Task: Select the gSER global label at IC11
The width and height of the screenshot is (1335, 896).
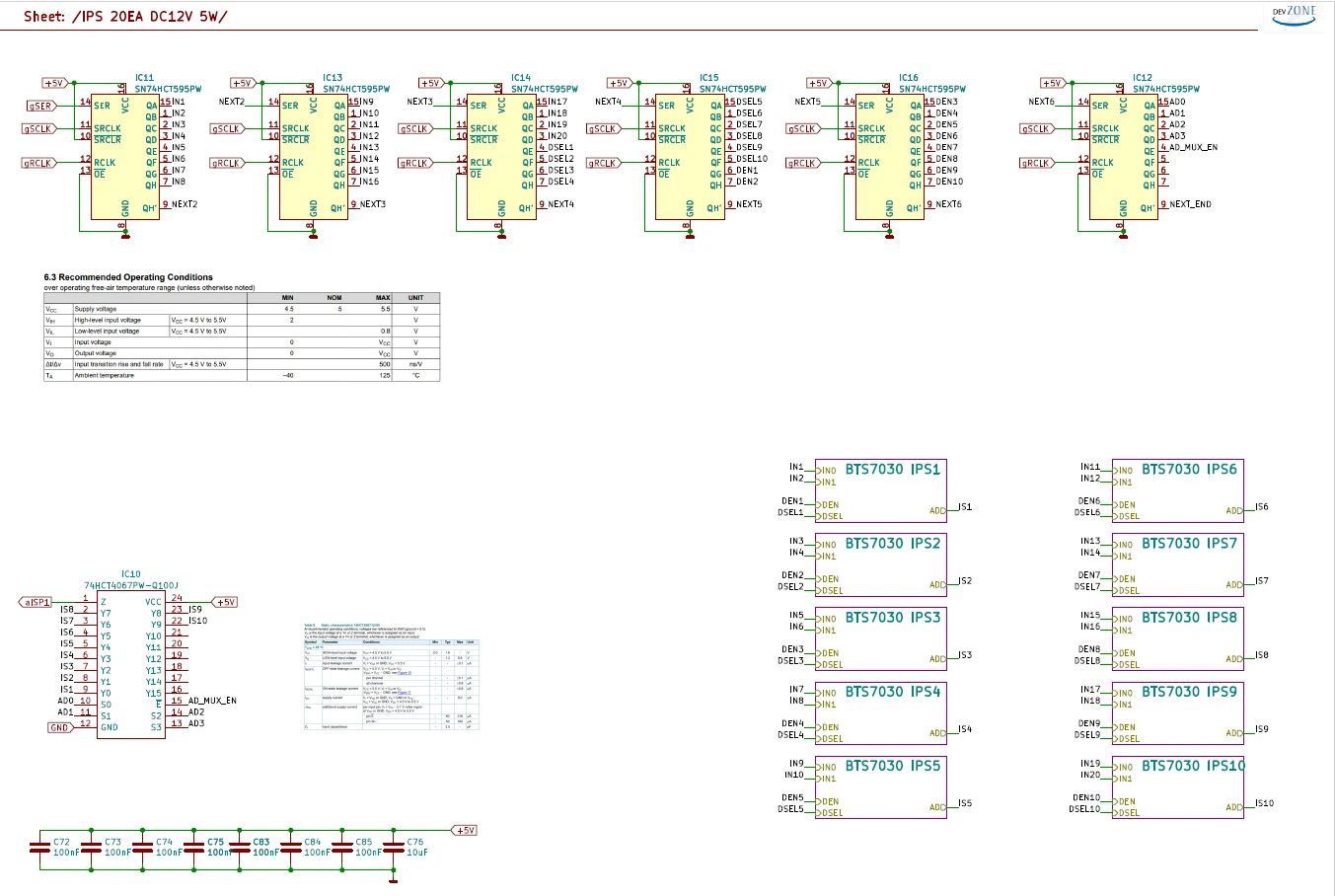Action: tap(41, 106)
